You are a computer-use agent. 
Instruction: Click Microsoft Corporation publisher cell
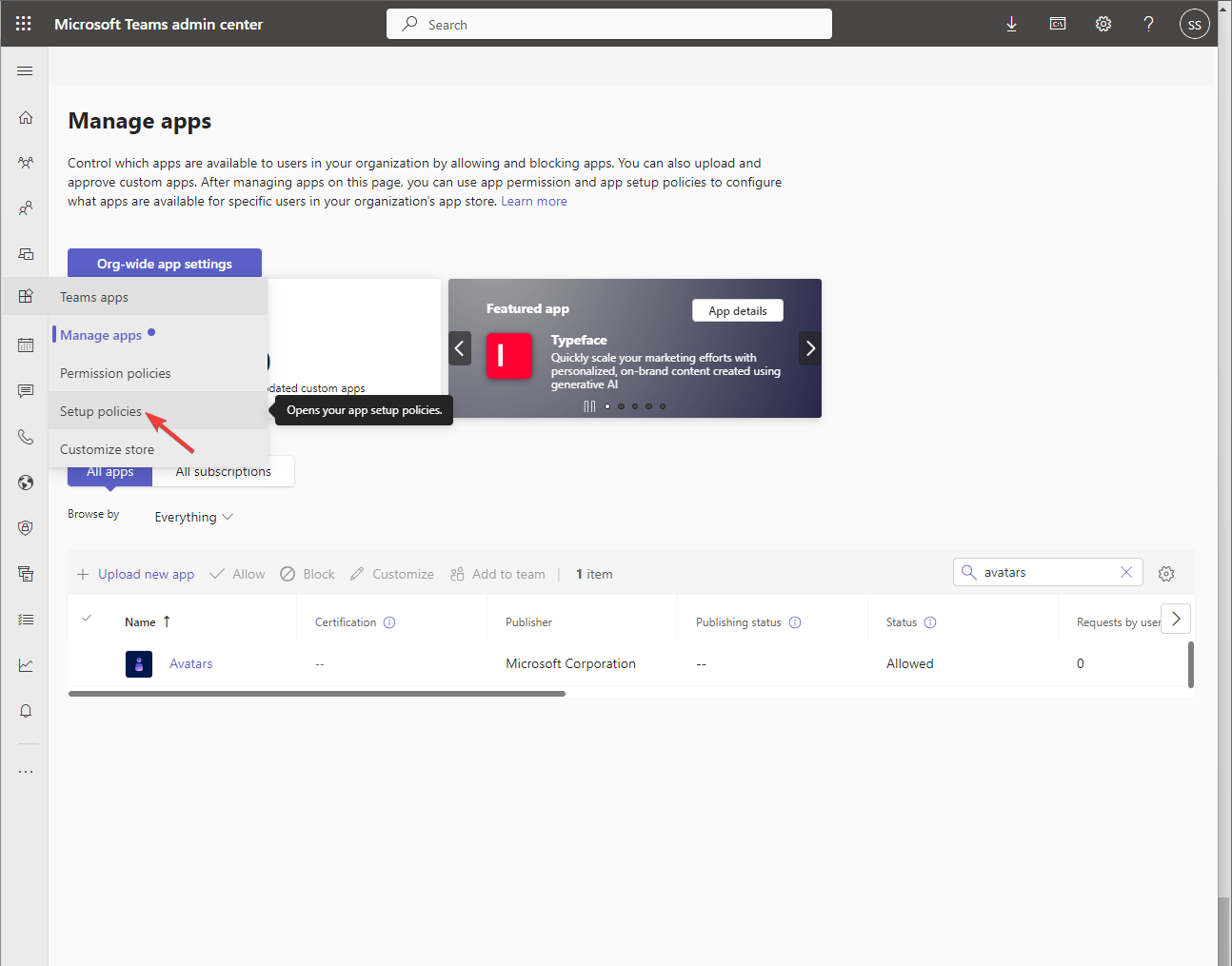[570, 663]
